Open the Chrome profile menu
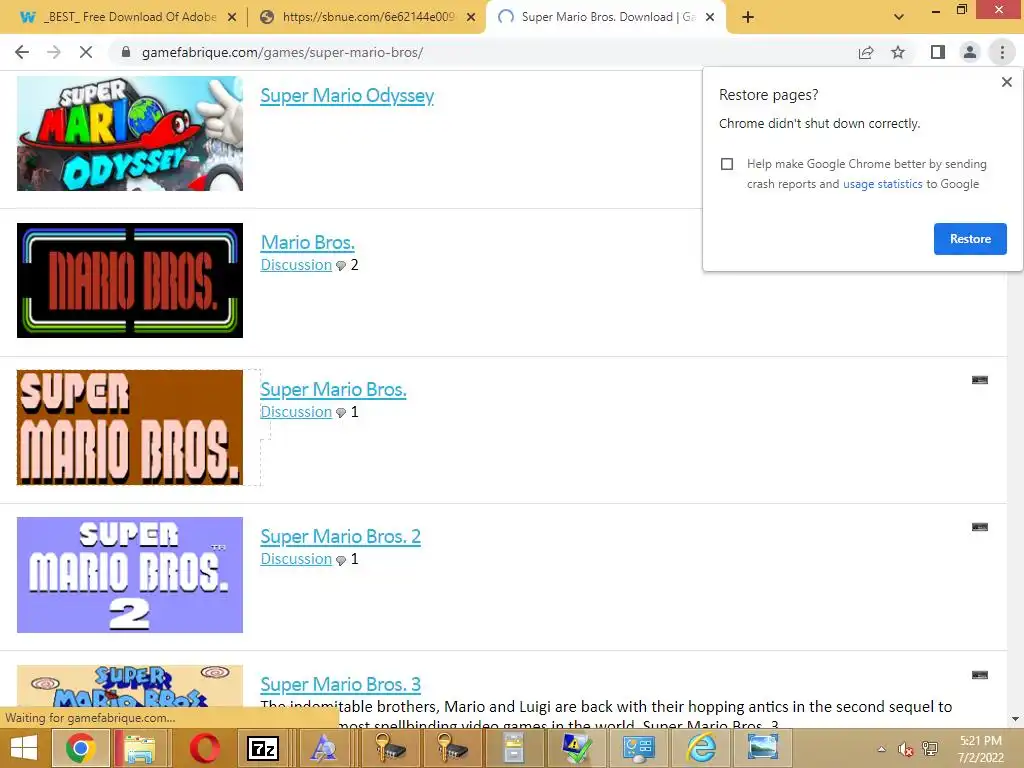The image size is (1024, 768). tap(970, 52)
